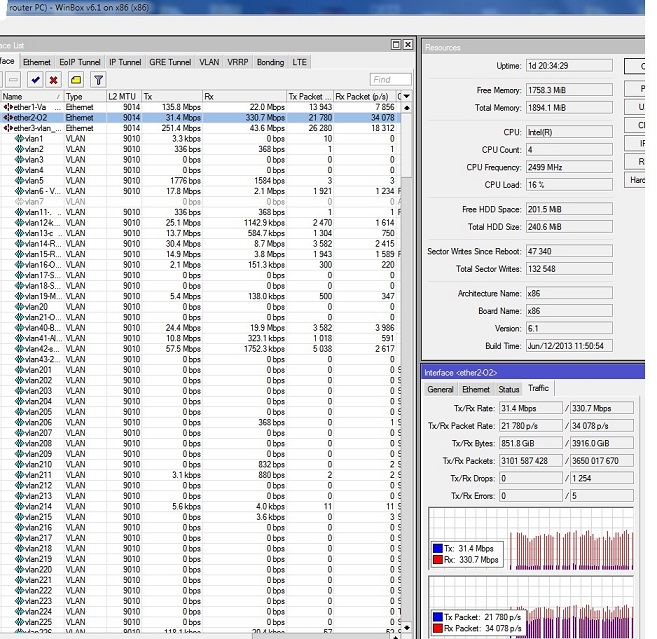
Task: Open the IP Tunnel tab
Action: click(x=125, y=62)
